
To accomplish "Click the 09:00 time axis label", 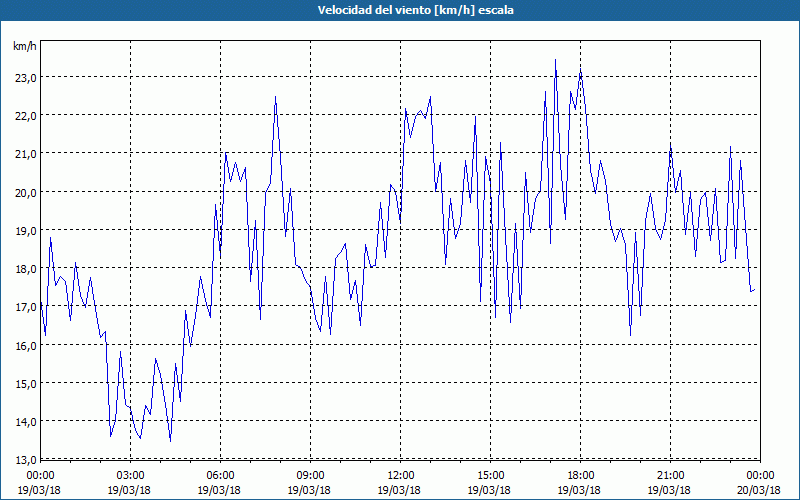I will pos(310,476).
